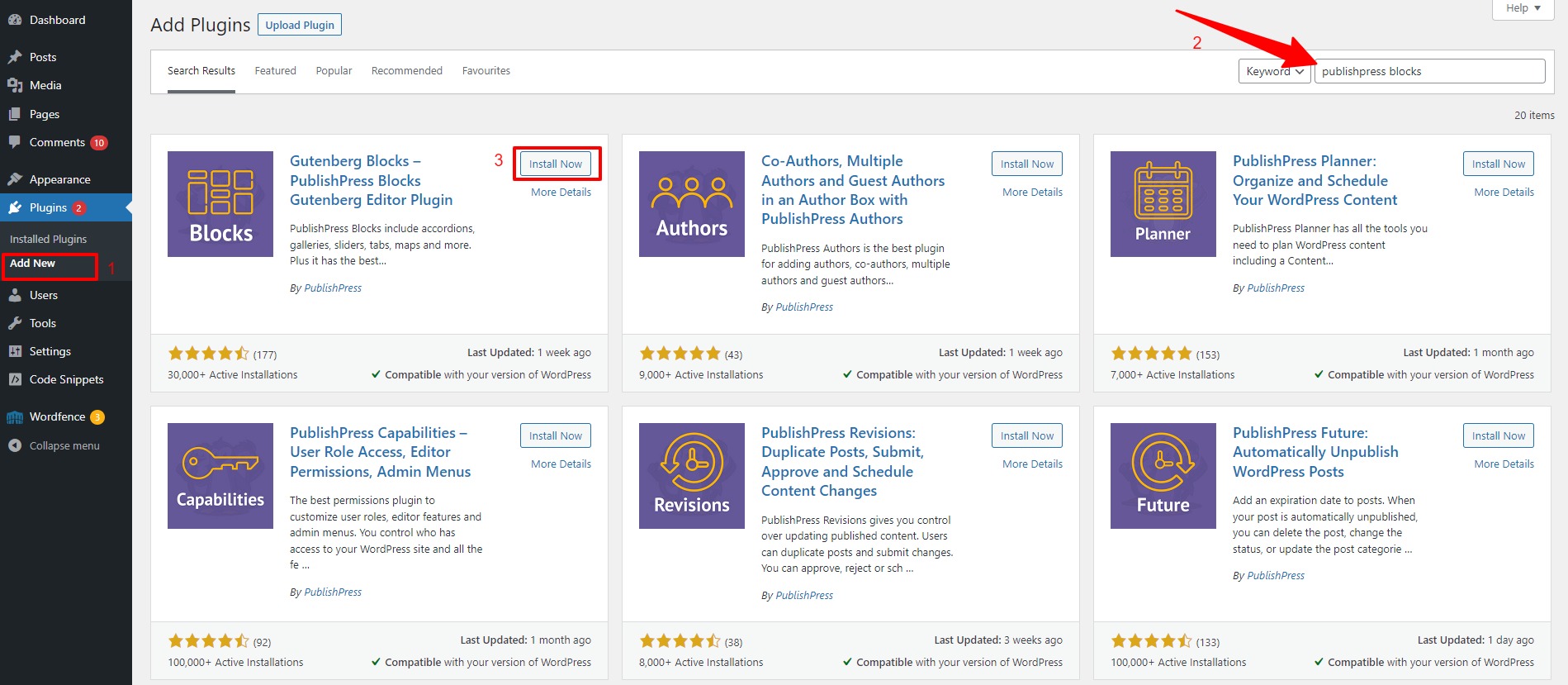Click the Wordfence notification badge 3

(97, 417)
